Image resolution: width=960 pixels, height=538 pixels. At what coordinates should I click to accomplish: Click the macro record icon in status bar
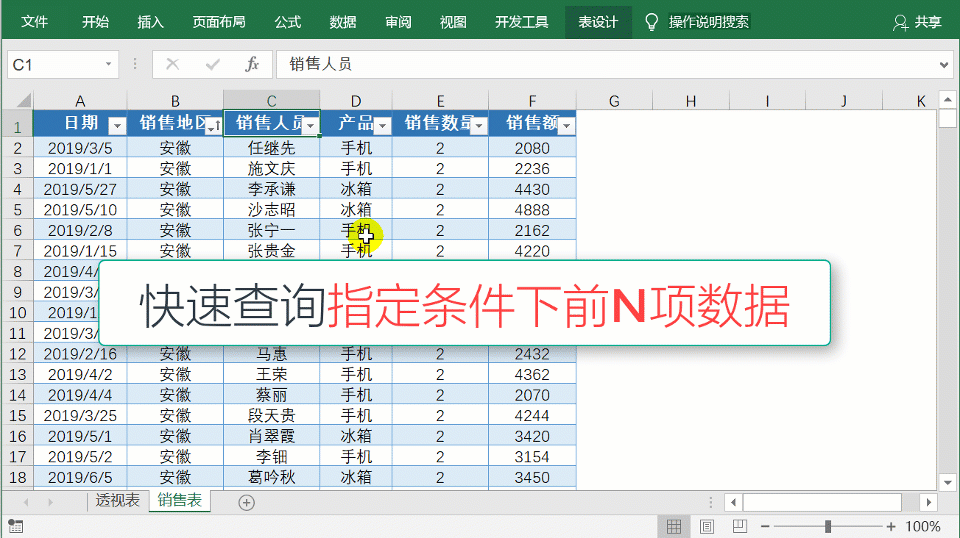point(16,526)
